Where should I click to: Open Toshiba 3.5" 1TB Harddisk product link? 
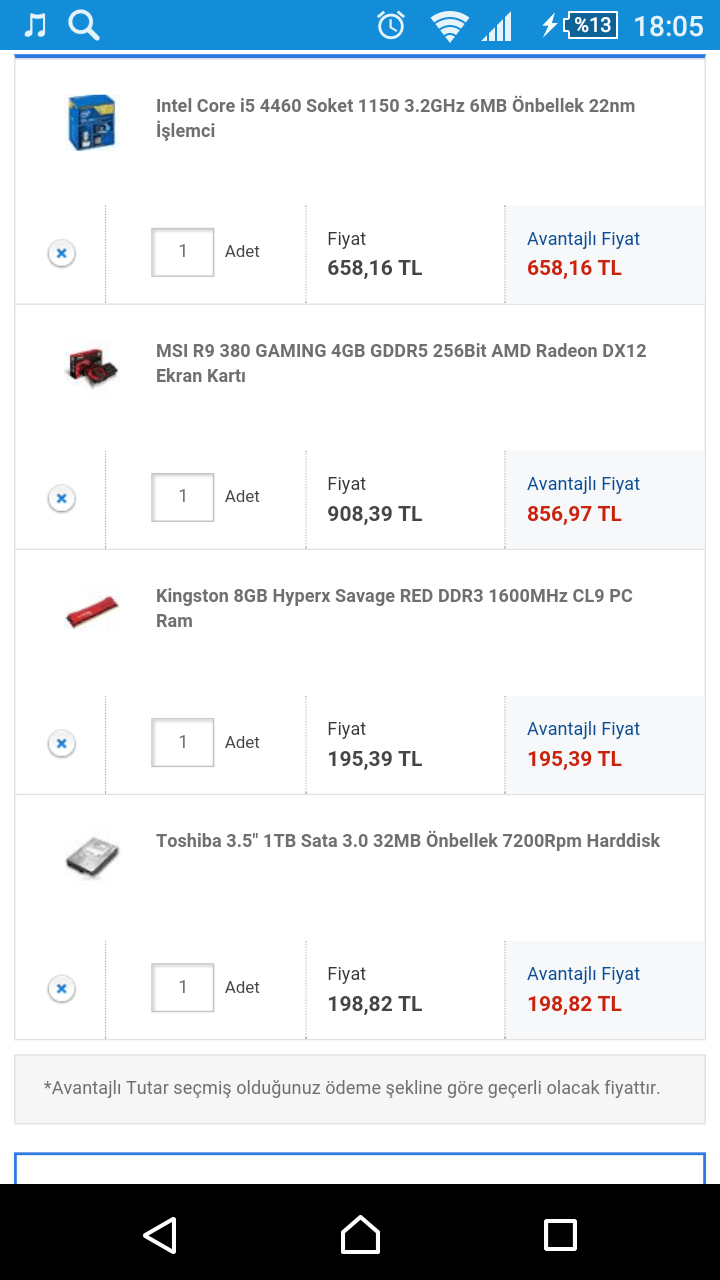tap(408, 841)
